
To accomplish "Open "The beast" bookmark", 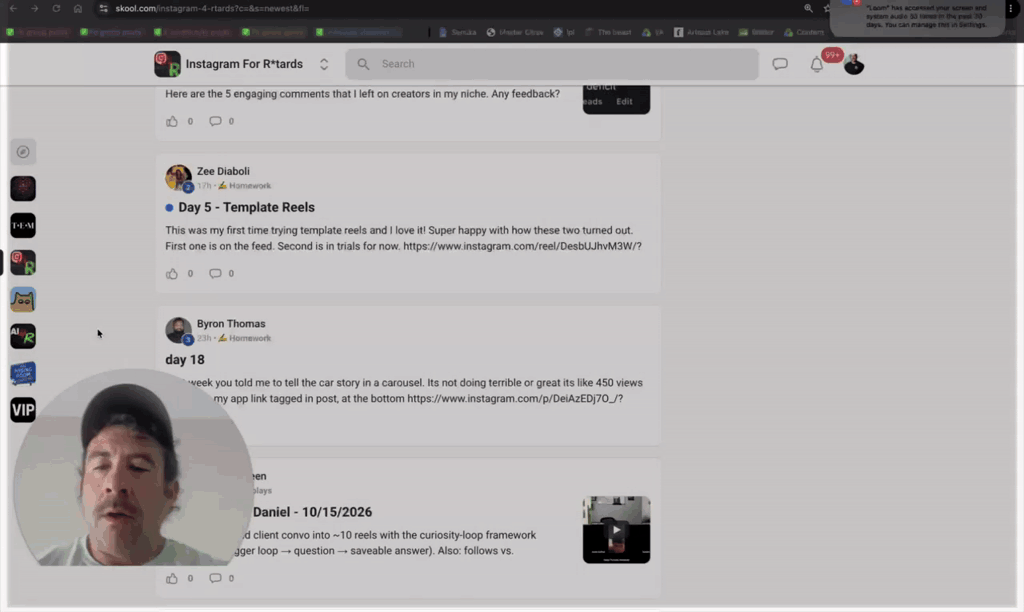I will click(x=608, y=32).
